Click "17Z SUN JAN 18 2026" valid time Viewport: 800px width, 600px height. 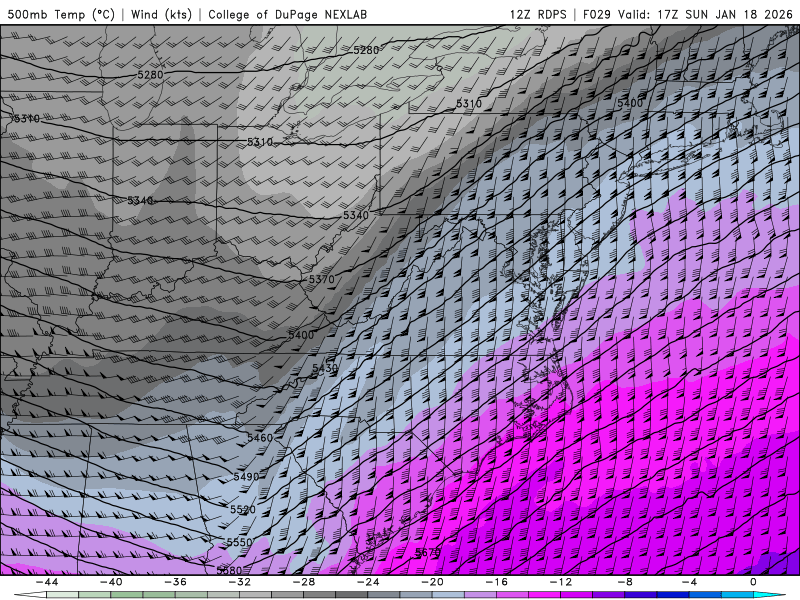tap(724, 14)
